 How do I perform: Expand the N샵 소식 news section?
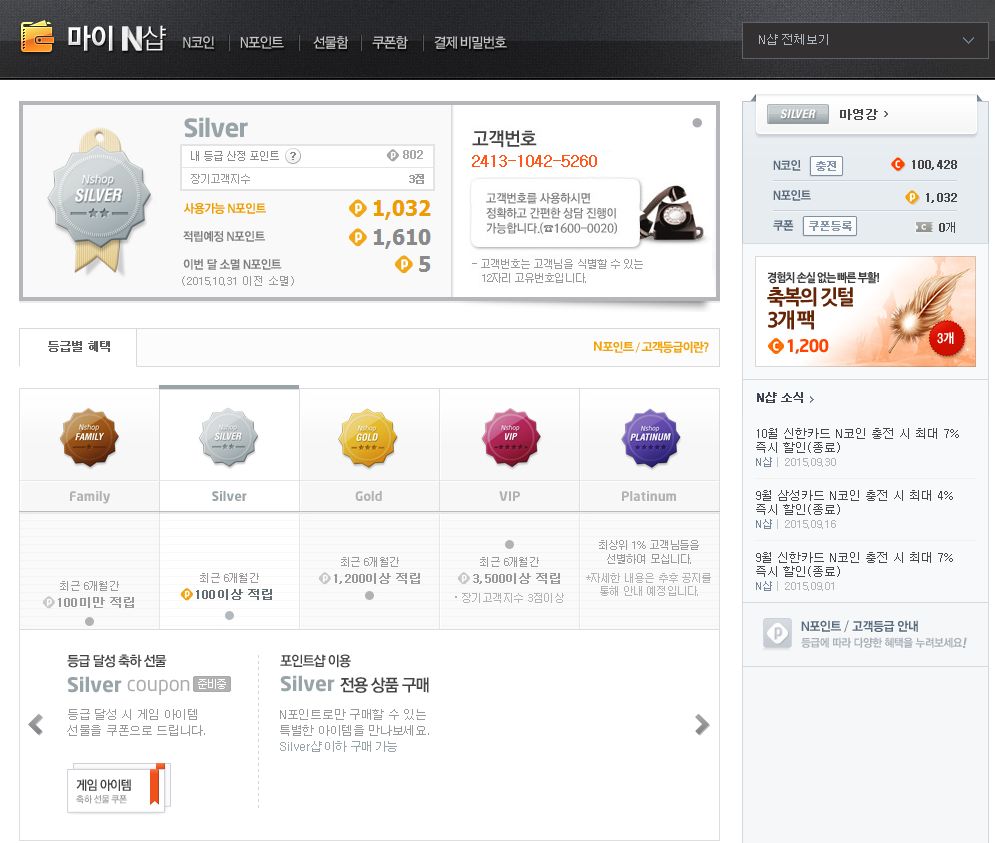tap(785, 398)
